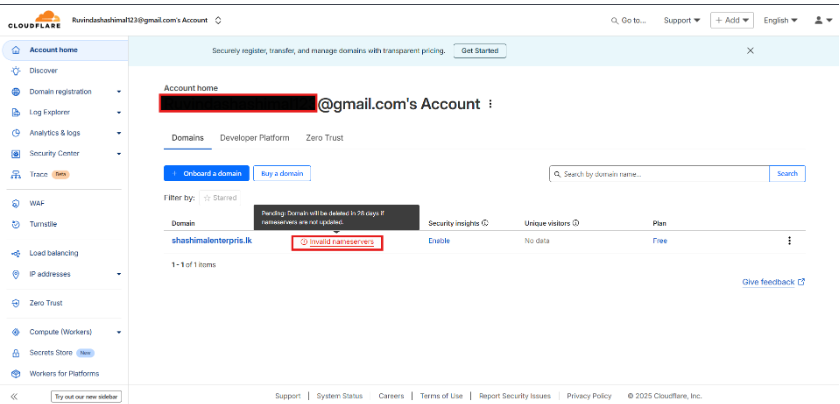840x404 pixels.
Task: Switch to the Developer Platform tab
Action: click(254, 138)
